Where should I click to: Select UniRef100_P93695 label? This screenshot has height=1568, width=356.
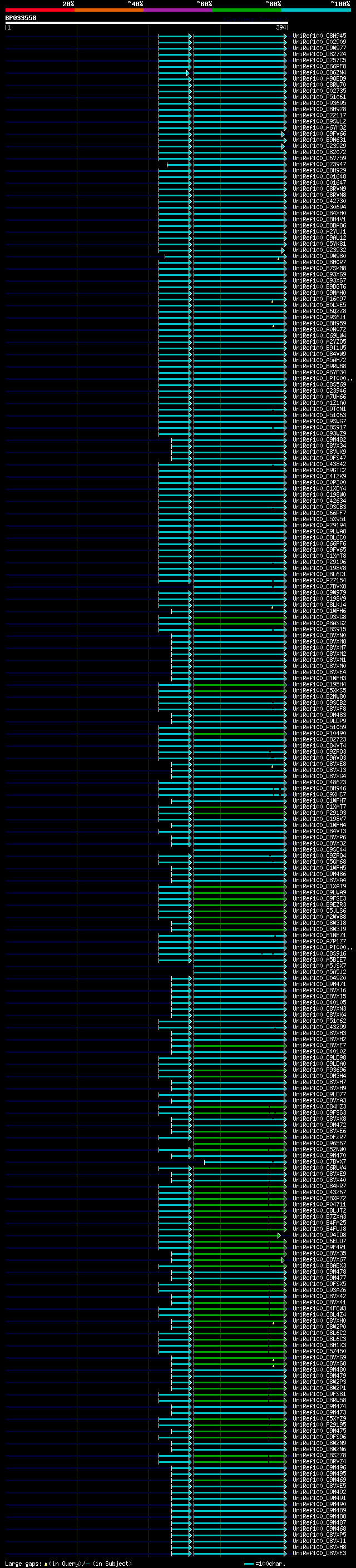[319, 103]
